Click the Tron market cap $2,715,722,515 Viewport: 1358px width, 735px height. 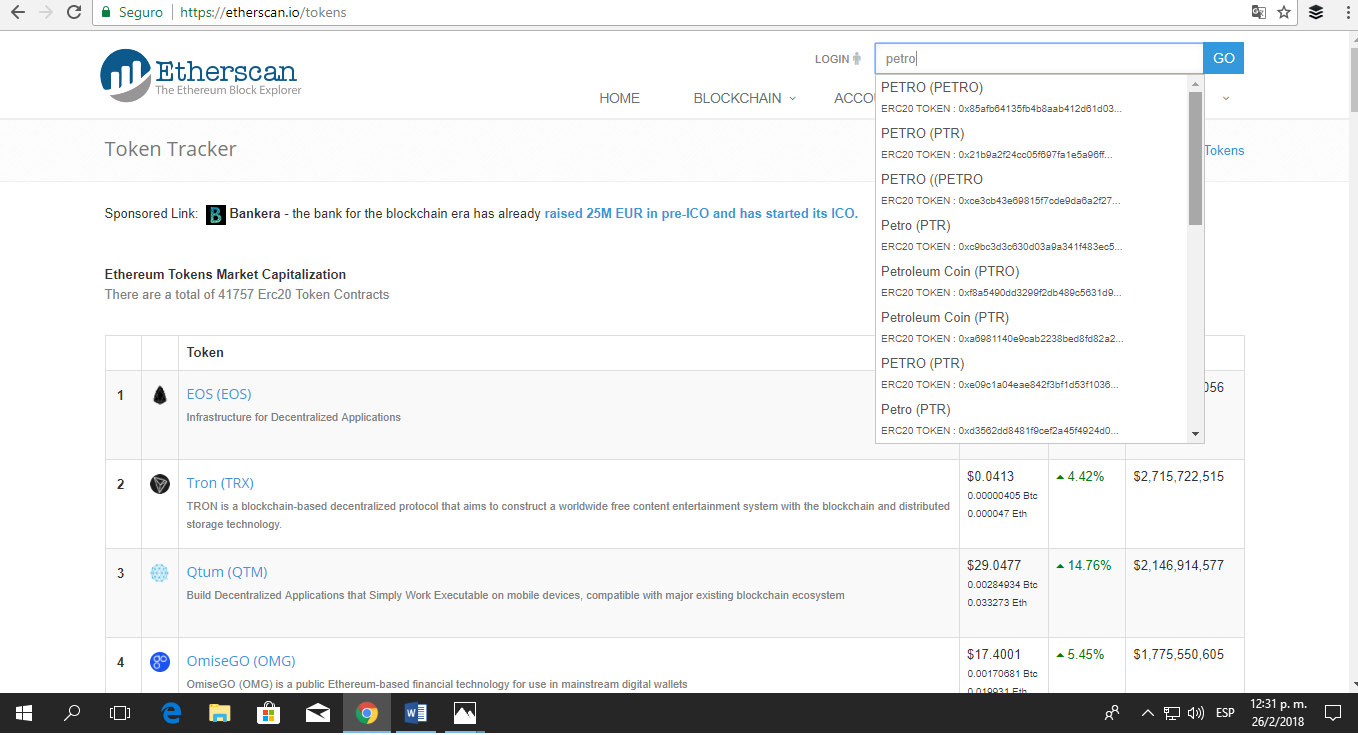[x=1178, y=477]
